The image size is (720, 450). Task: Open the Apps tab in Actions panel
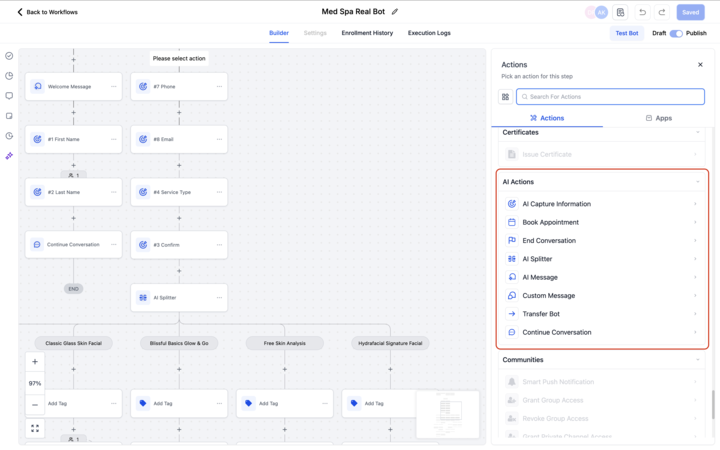658,118
